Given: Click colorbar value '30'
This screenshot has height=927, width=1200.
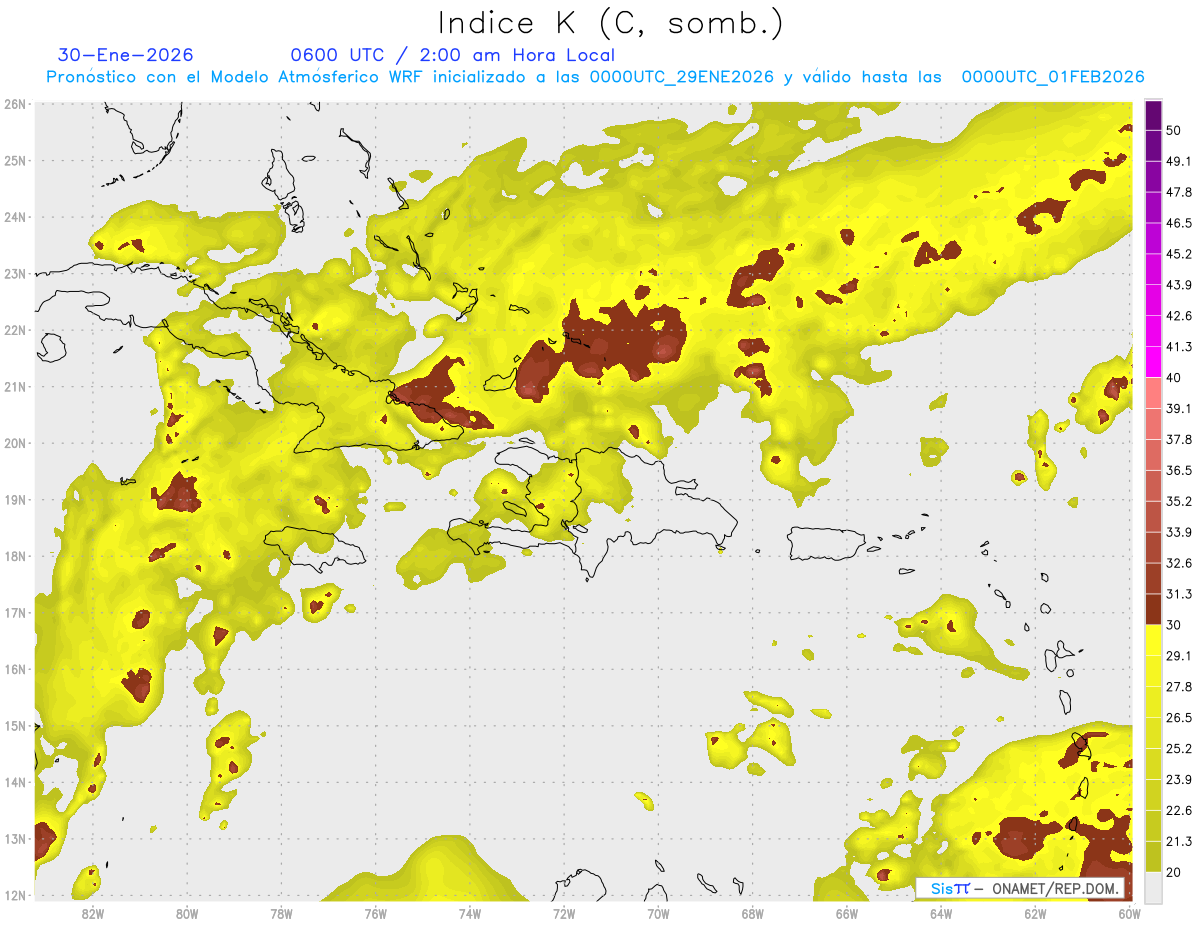Looking at the screenshot, I should (x=1174, y=625).
